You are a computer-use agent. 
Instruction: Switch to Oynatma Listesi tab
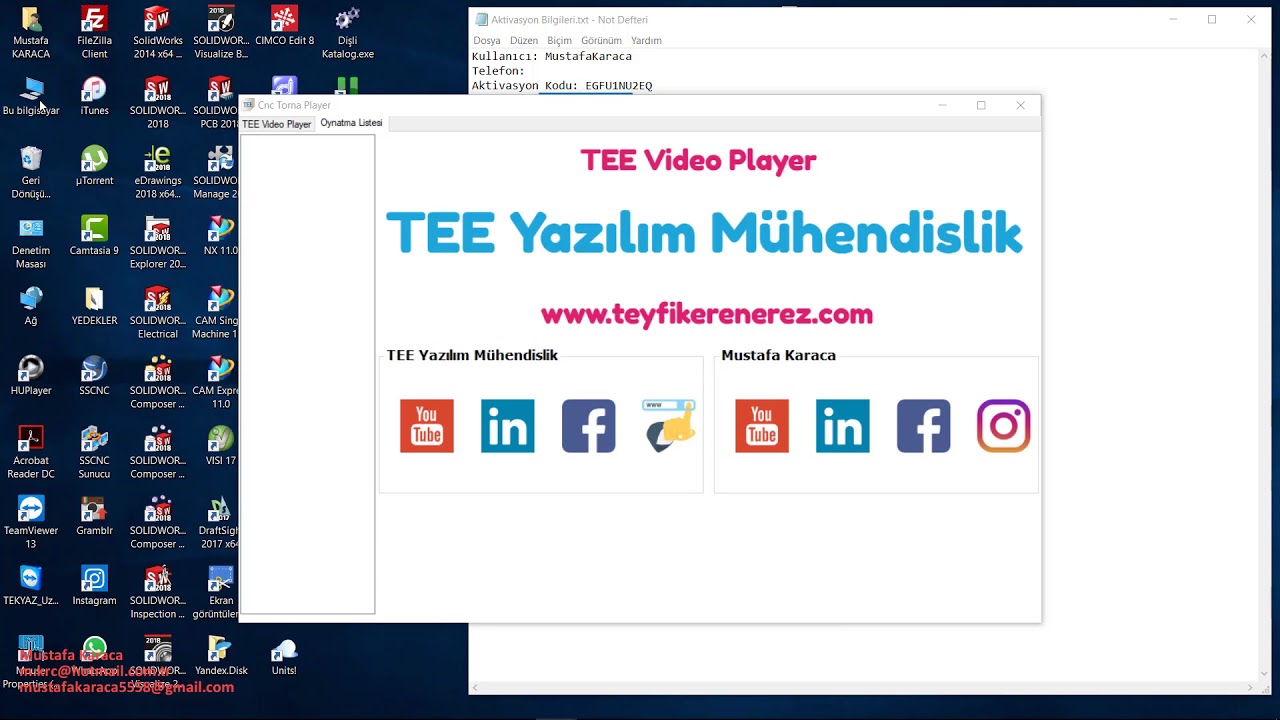click(351, 123)
